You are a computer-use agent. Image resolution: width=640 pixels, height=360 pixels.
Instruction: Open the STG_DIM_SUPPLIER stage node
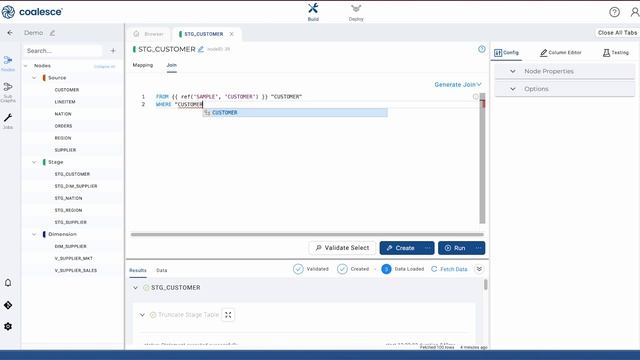tap(76, 186)
